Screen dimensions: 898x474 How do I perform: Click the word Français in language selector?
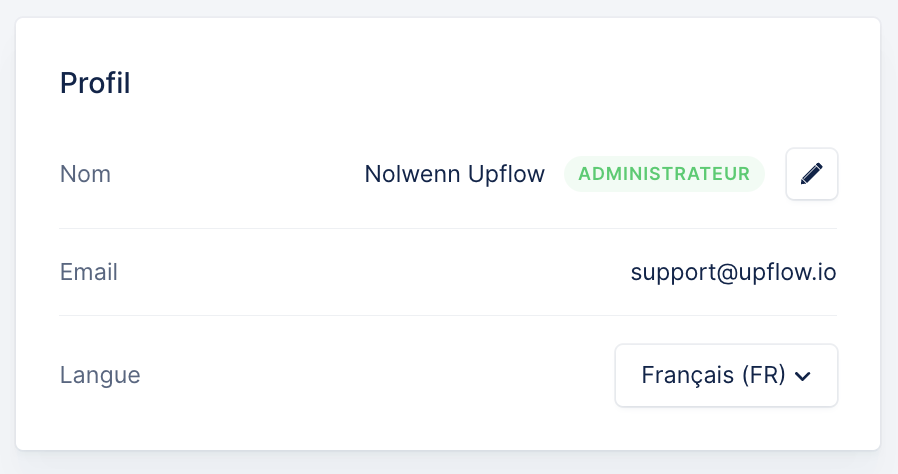687,376
